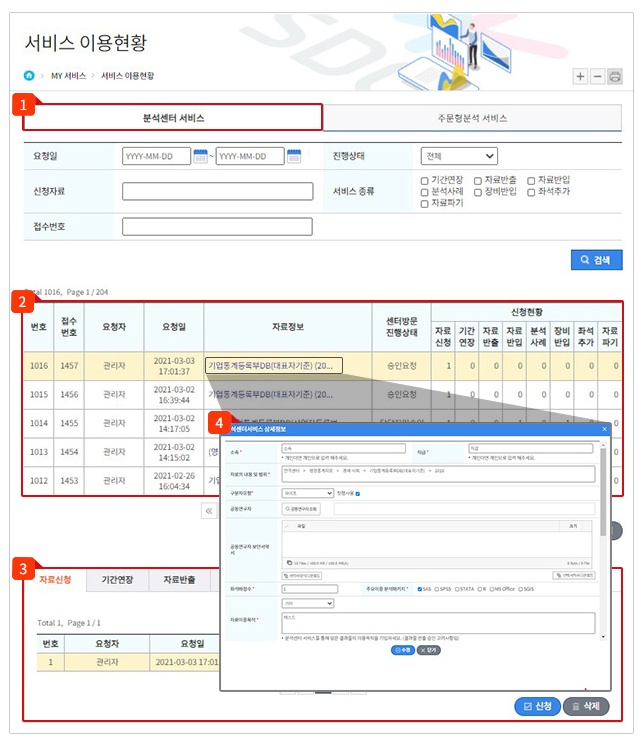Toggle 좌석추가 checkbox
This screenshot has height=746, width=643.
click(x=531, y=192)
